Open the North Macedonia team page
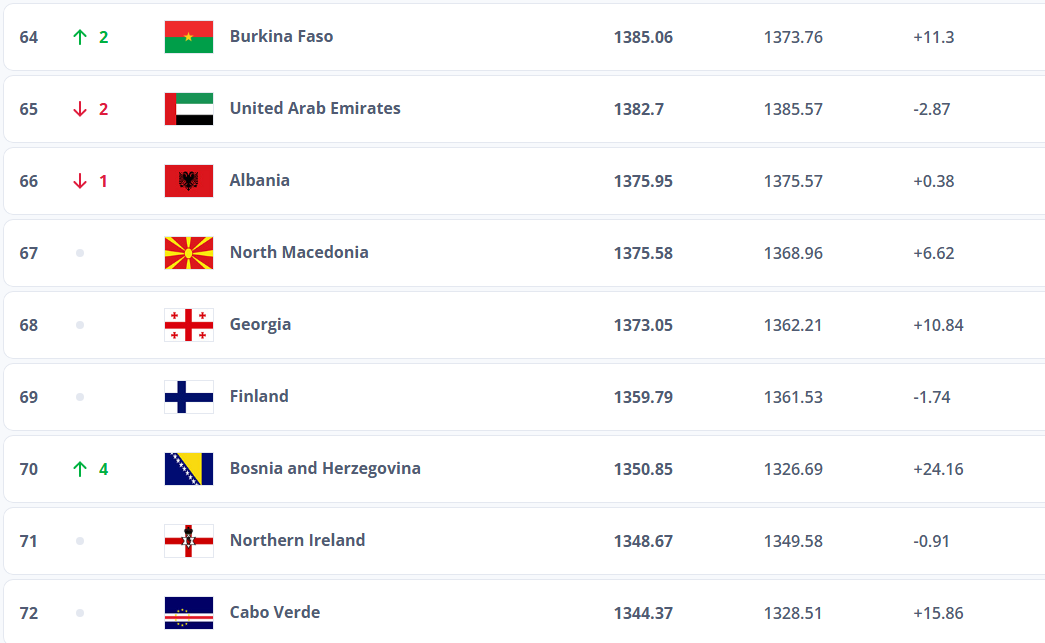 point(299,253)
